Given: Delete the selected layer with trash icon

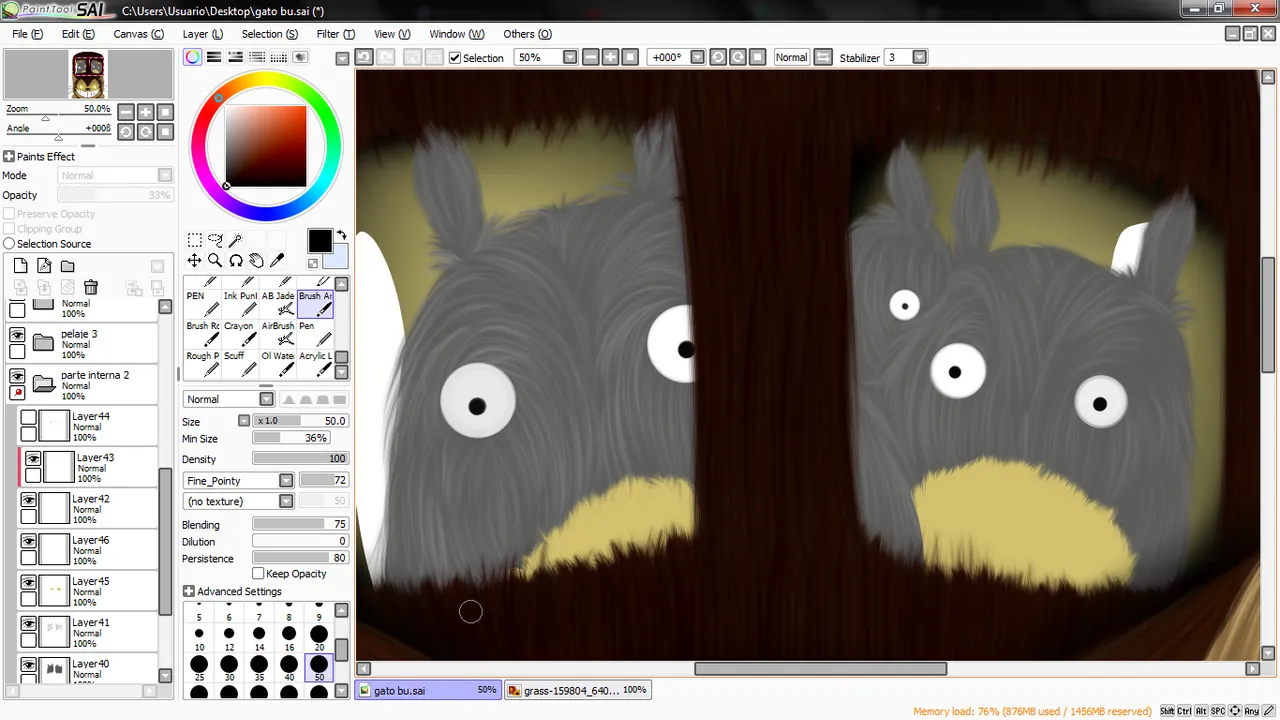Looking at the screenshot, I should (91, 288).
